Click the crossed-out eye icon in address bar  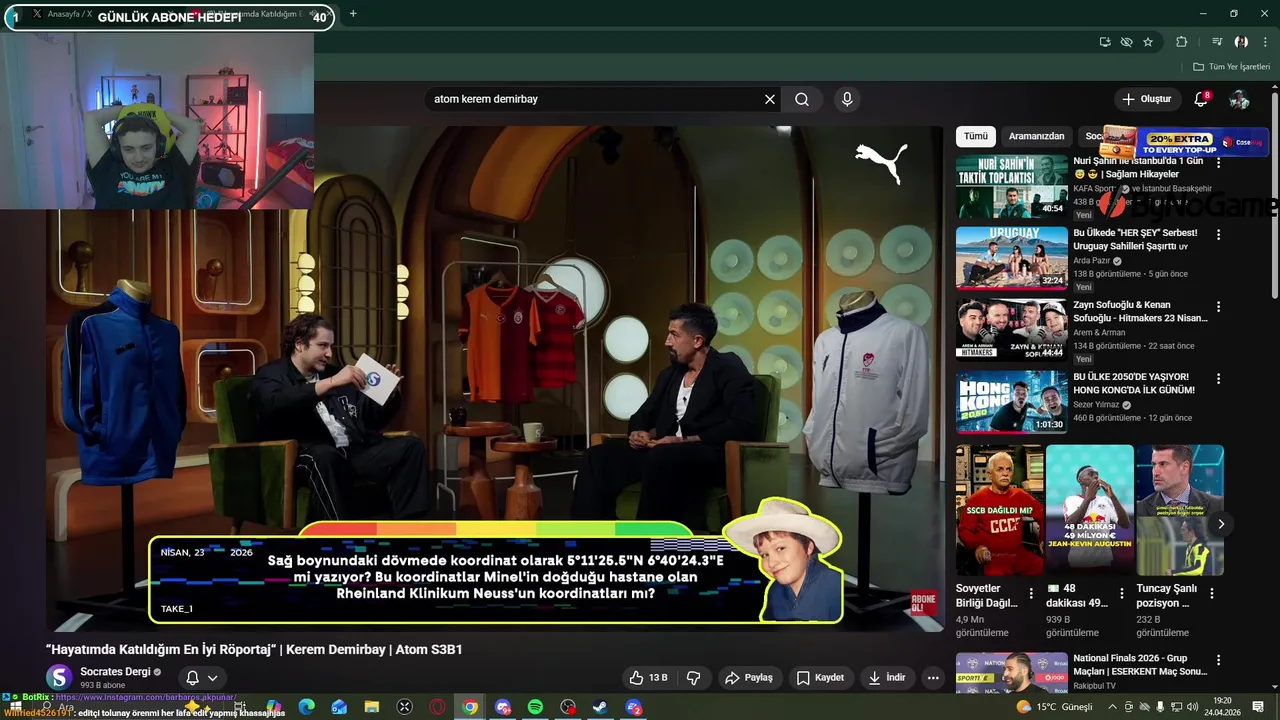(x=1126, y=42)
